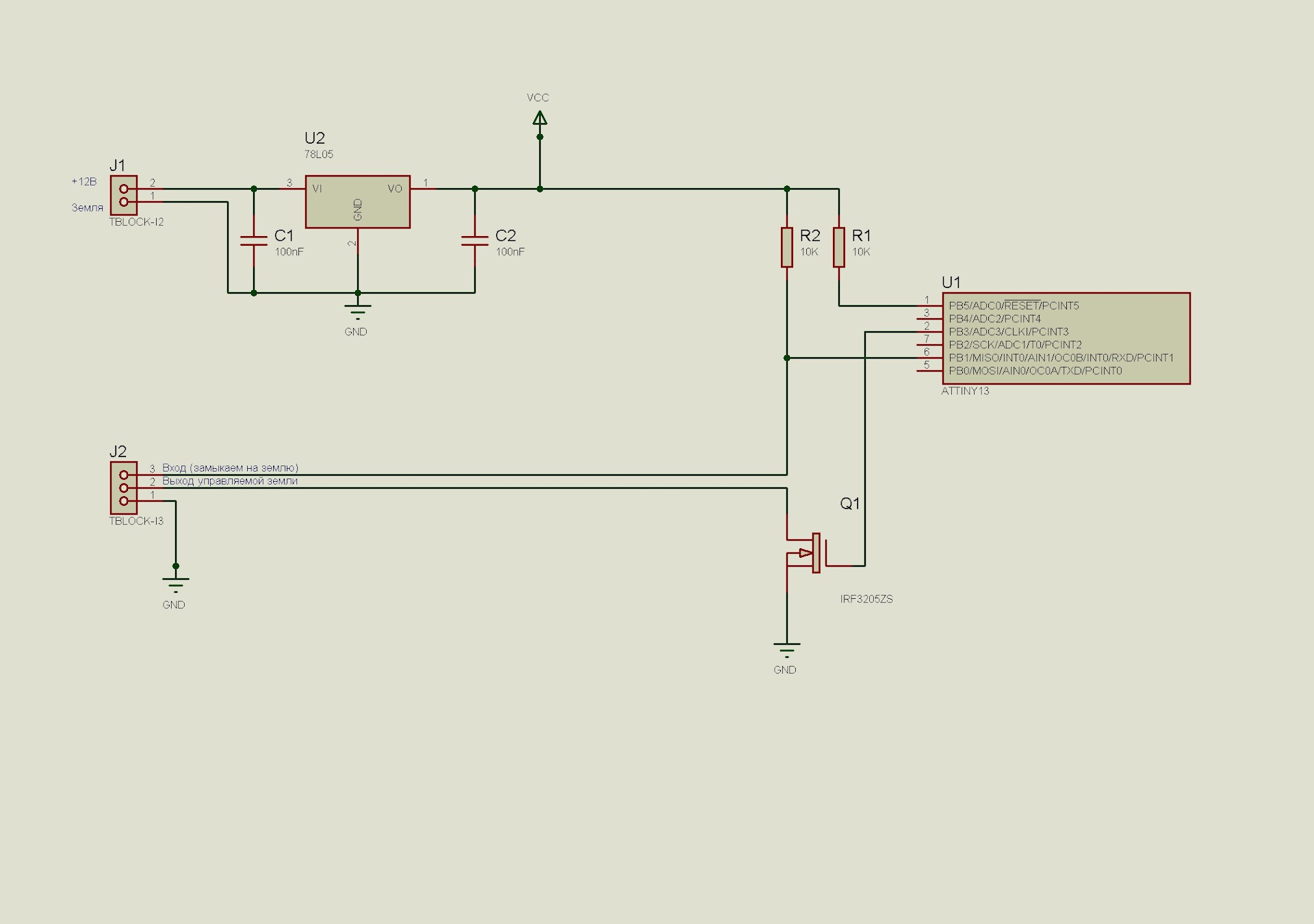
Task: Click the C1 100nF value label
Action: 289,252
